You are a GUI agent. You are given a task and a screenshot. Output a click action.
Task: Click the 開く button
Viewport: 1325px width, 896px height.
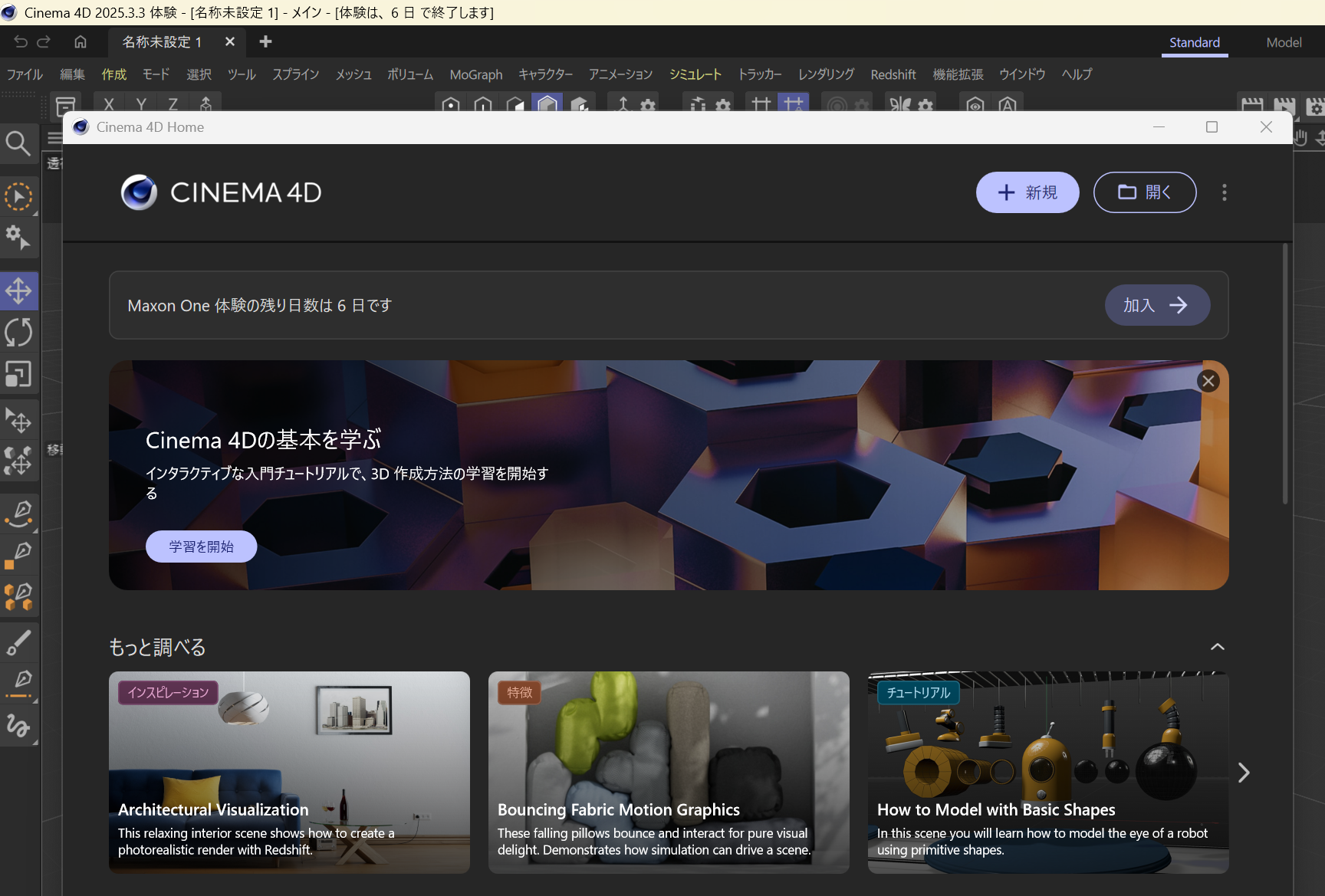1145,192
